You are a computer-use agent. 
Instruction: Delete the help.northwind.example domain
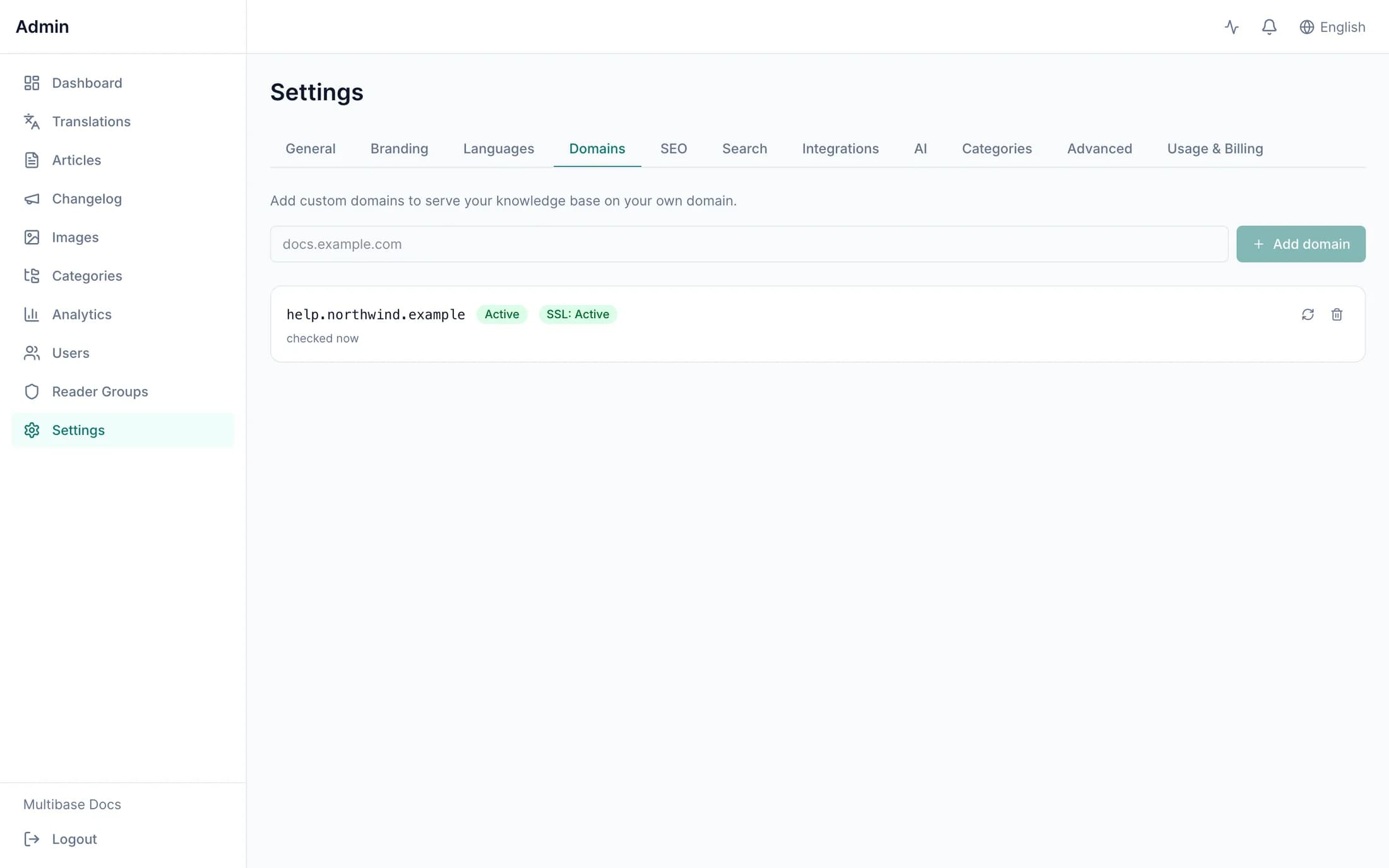[1337, 314]
